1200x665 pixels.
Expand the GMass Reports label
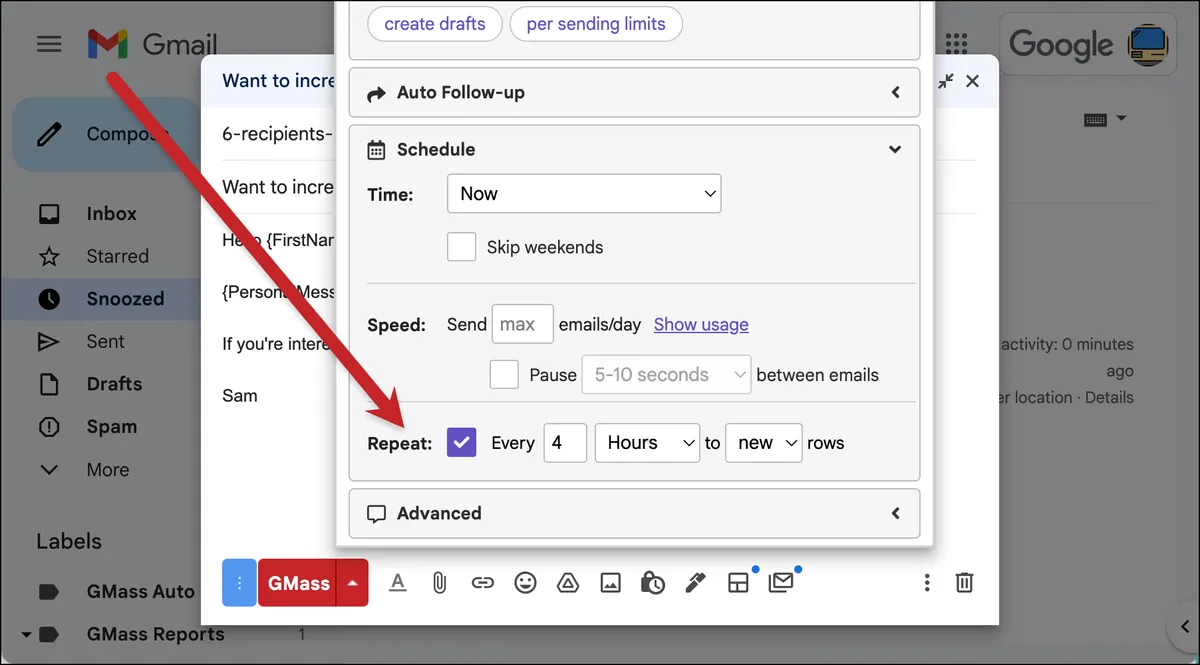[x=27, y=634]
